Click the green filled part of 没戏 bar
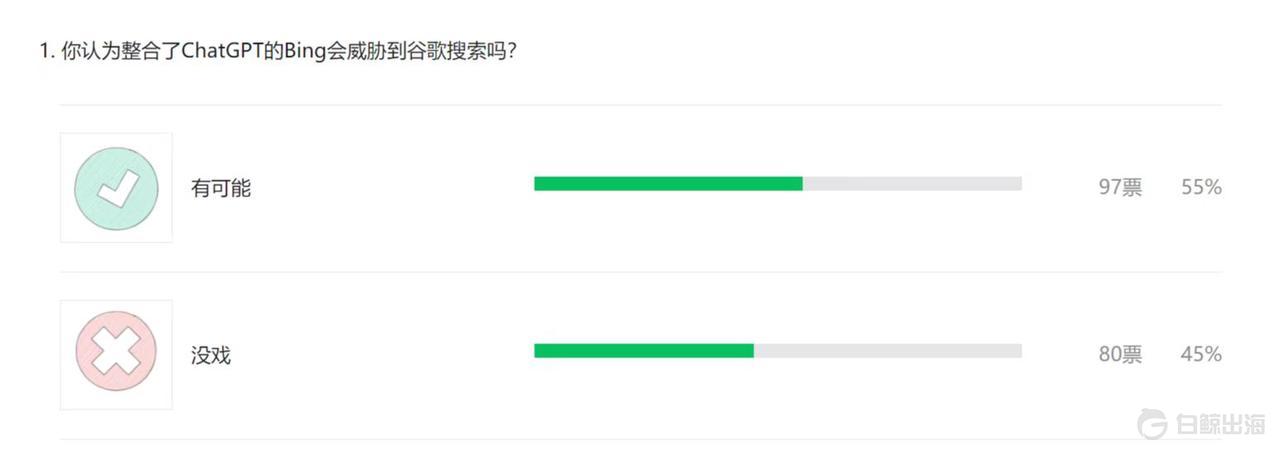Image resolution: width=1280 pixels, height=455 pixels. (644, 351)
